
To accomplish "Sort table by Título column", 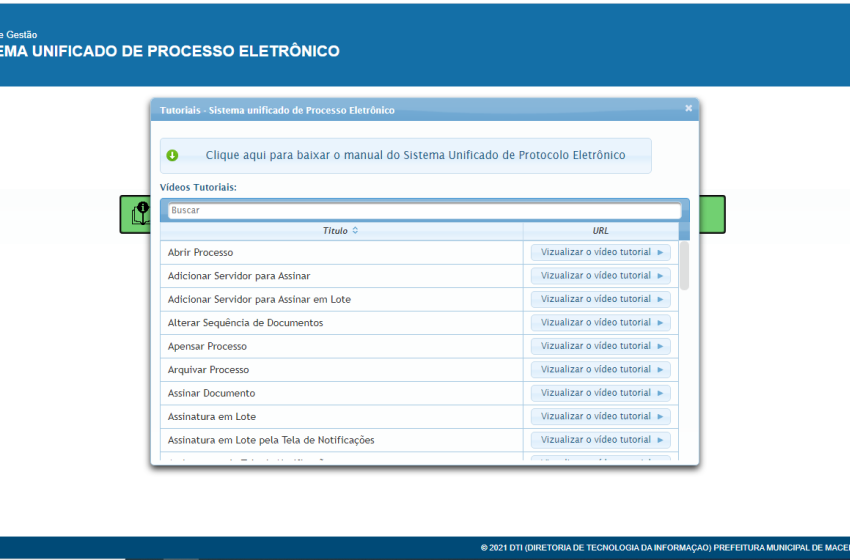I will [342, 231].
